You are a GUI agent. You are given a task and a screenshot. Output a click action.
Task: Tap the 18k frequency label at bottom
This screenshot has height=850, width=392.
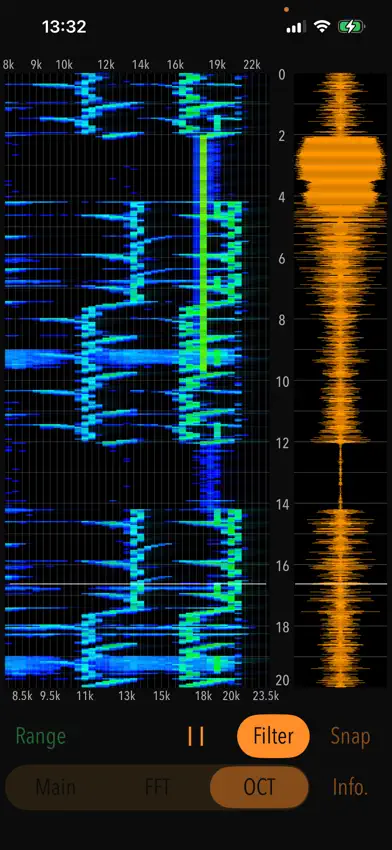pyautogui.click(x=203, y=696)
